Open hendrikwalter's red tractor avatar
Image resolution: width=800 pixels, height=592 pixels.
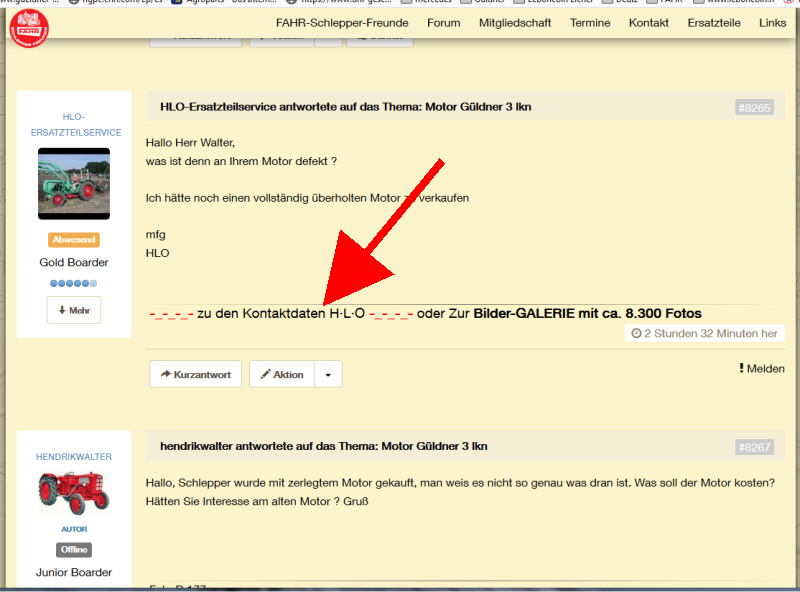74,493
